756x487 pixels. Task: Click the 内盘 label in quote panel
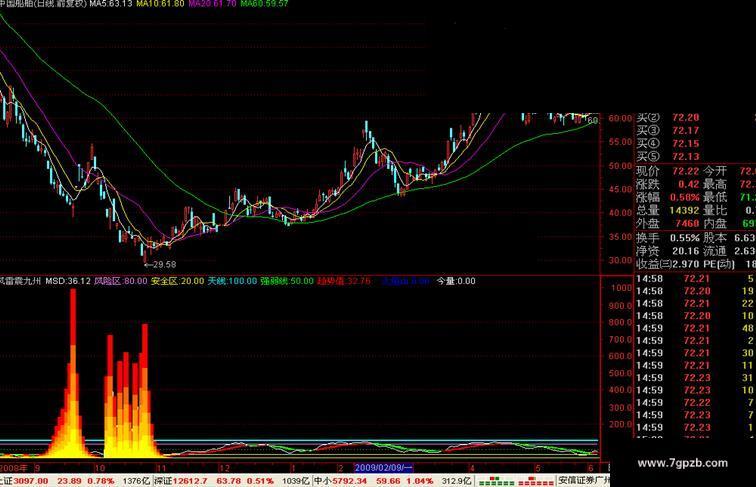[x=715, y=223]
